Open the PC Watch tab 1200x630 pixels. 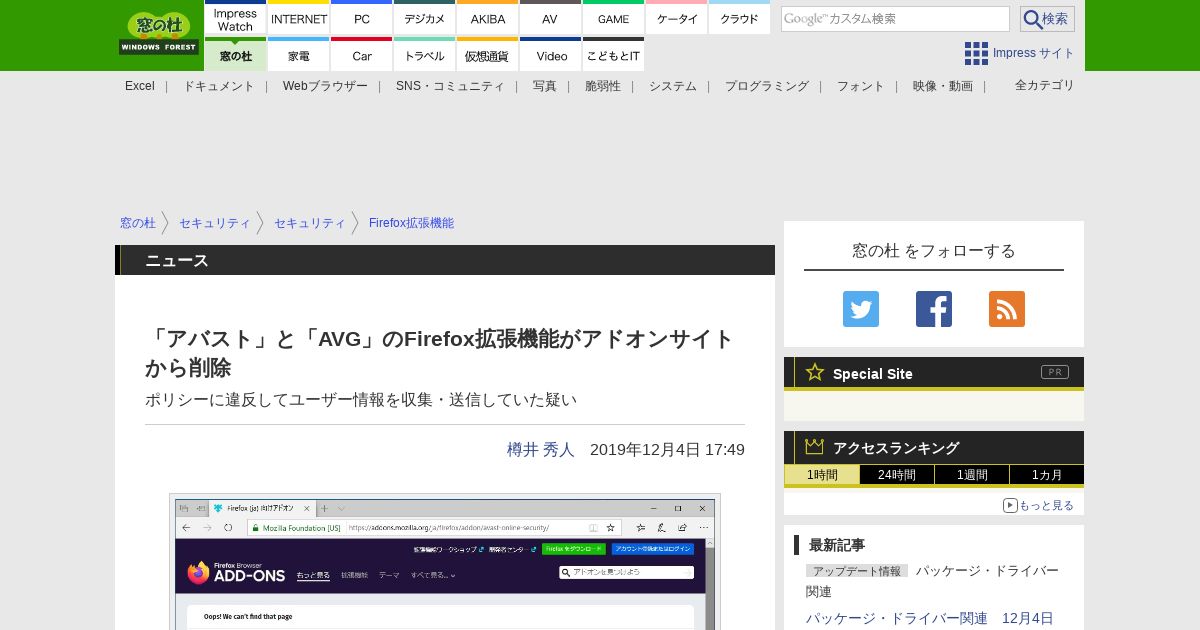(362, 19)
